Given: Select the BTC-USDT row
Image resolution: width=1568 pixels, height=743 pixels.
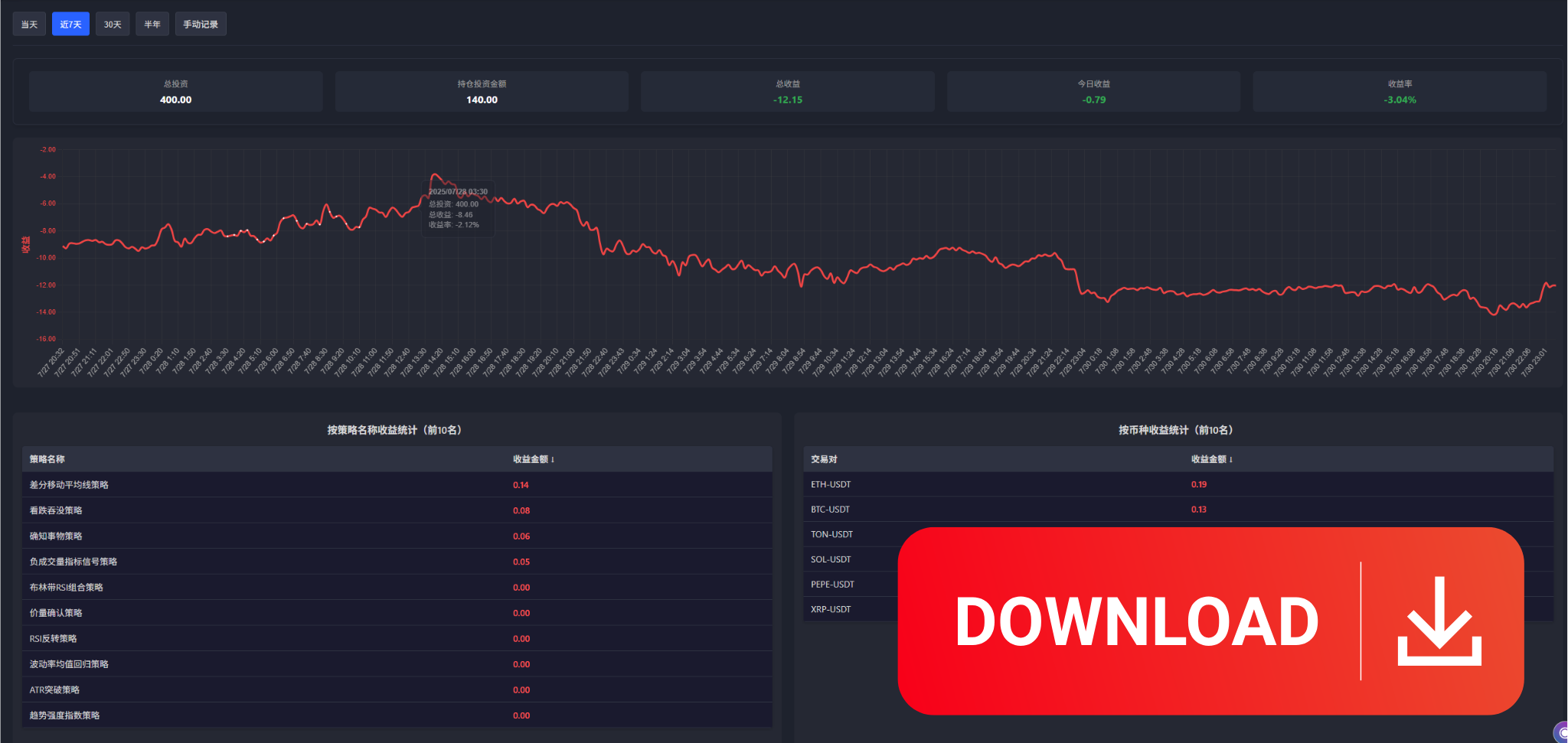Looking at the screenshot, I should [x=830, y=509].
